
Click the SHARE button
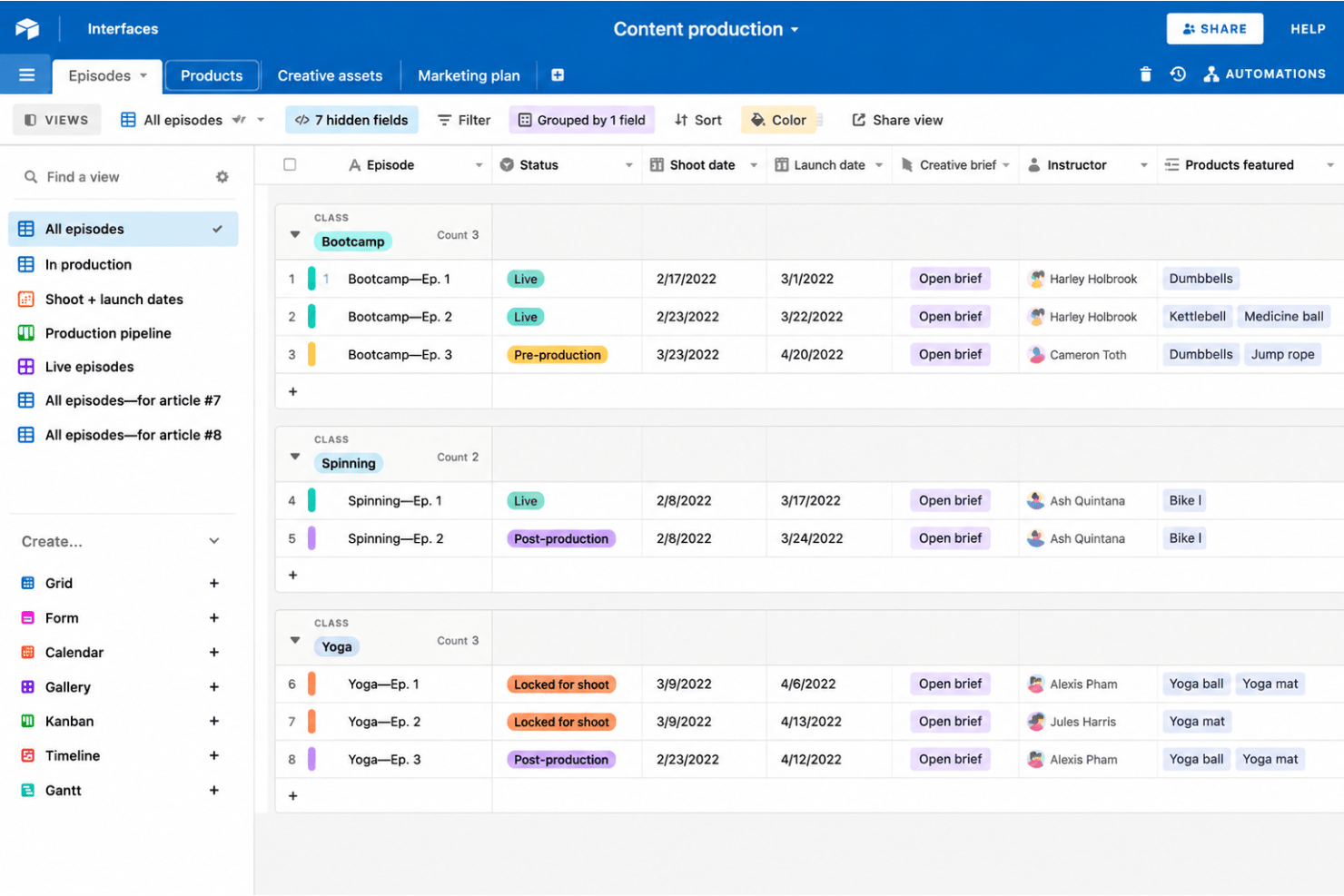coord(1214,29)
